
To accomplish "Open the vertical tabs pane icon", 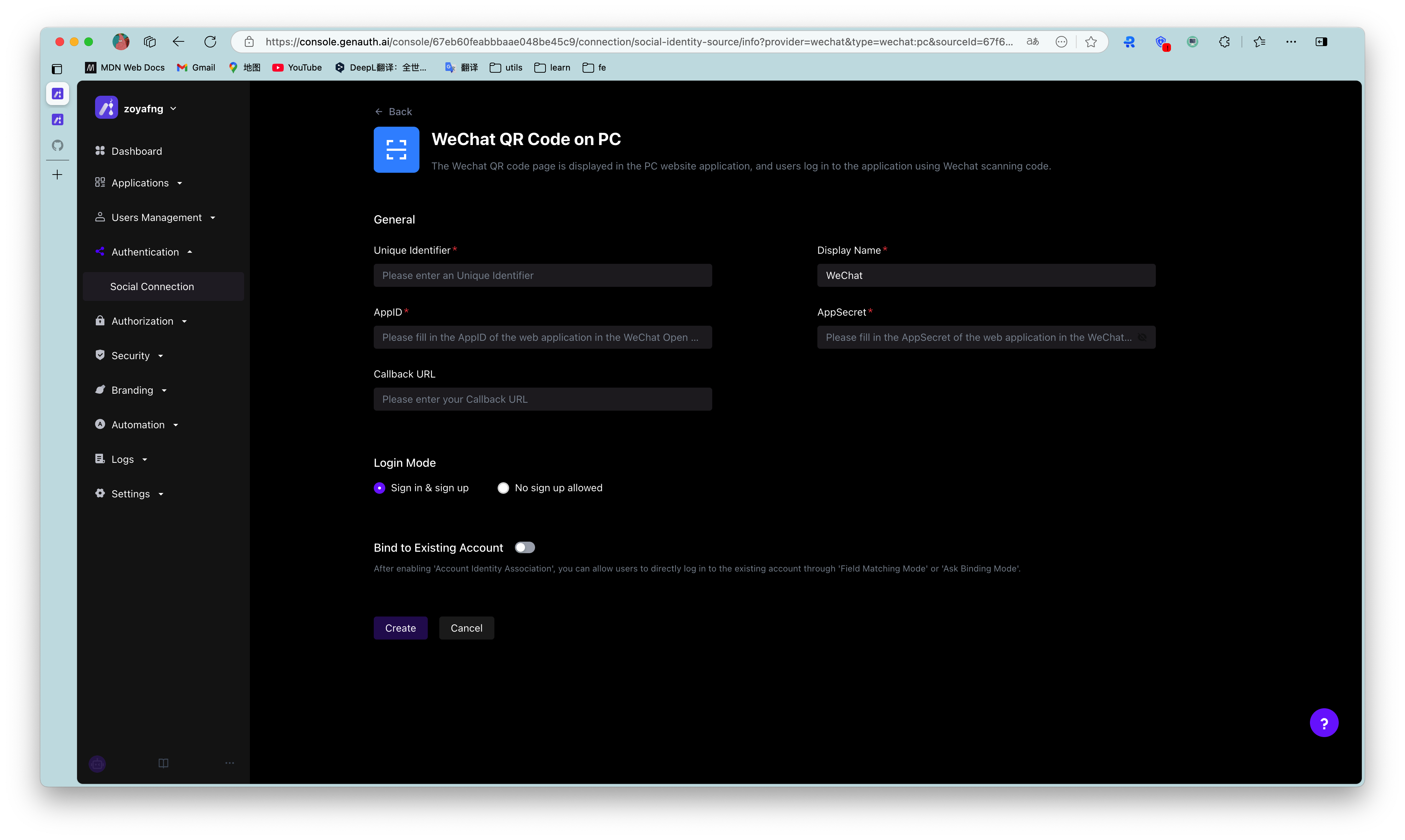I will coord(57,69).
